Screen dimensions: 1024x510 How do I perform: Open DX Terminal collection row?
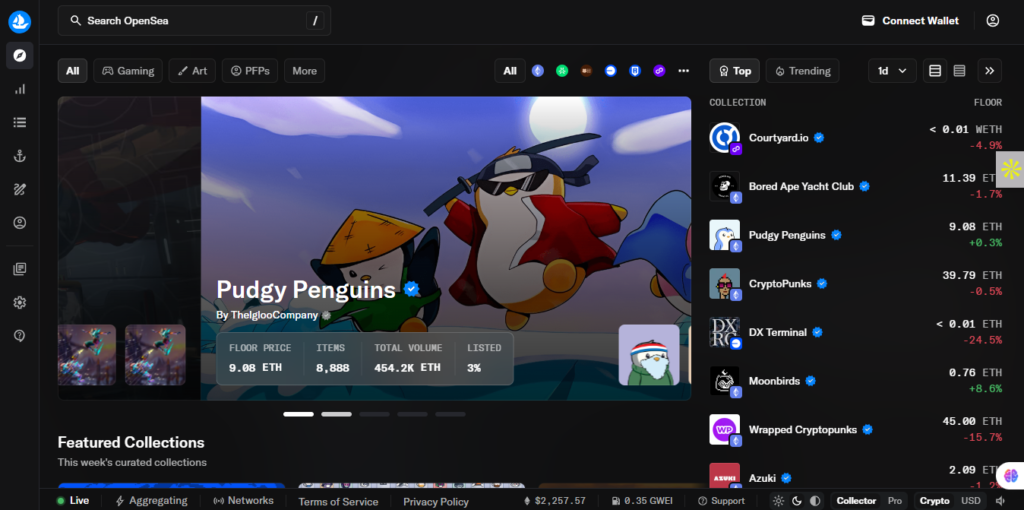(x=856, y=332)
